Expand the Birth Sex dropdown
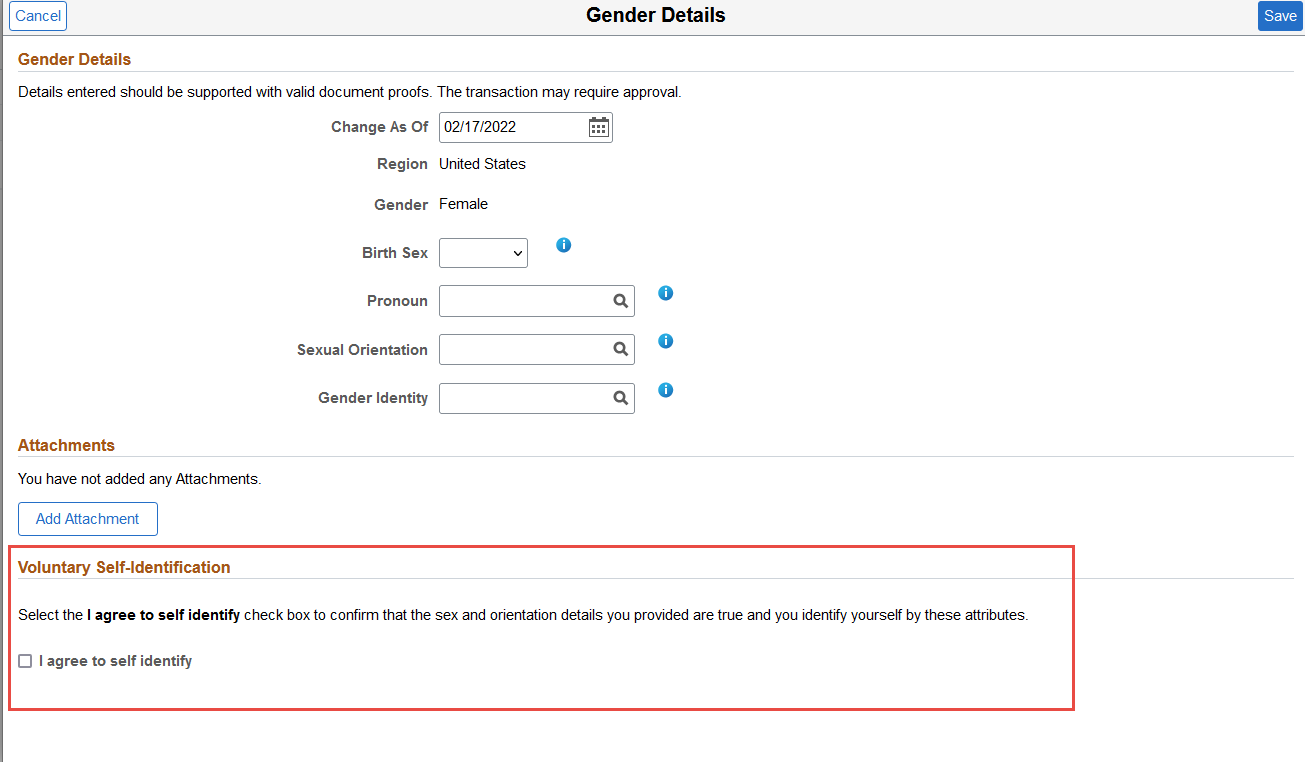The height and width of the screenshot is (762, 1305). click(483, 253)
